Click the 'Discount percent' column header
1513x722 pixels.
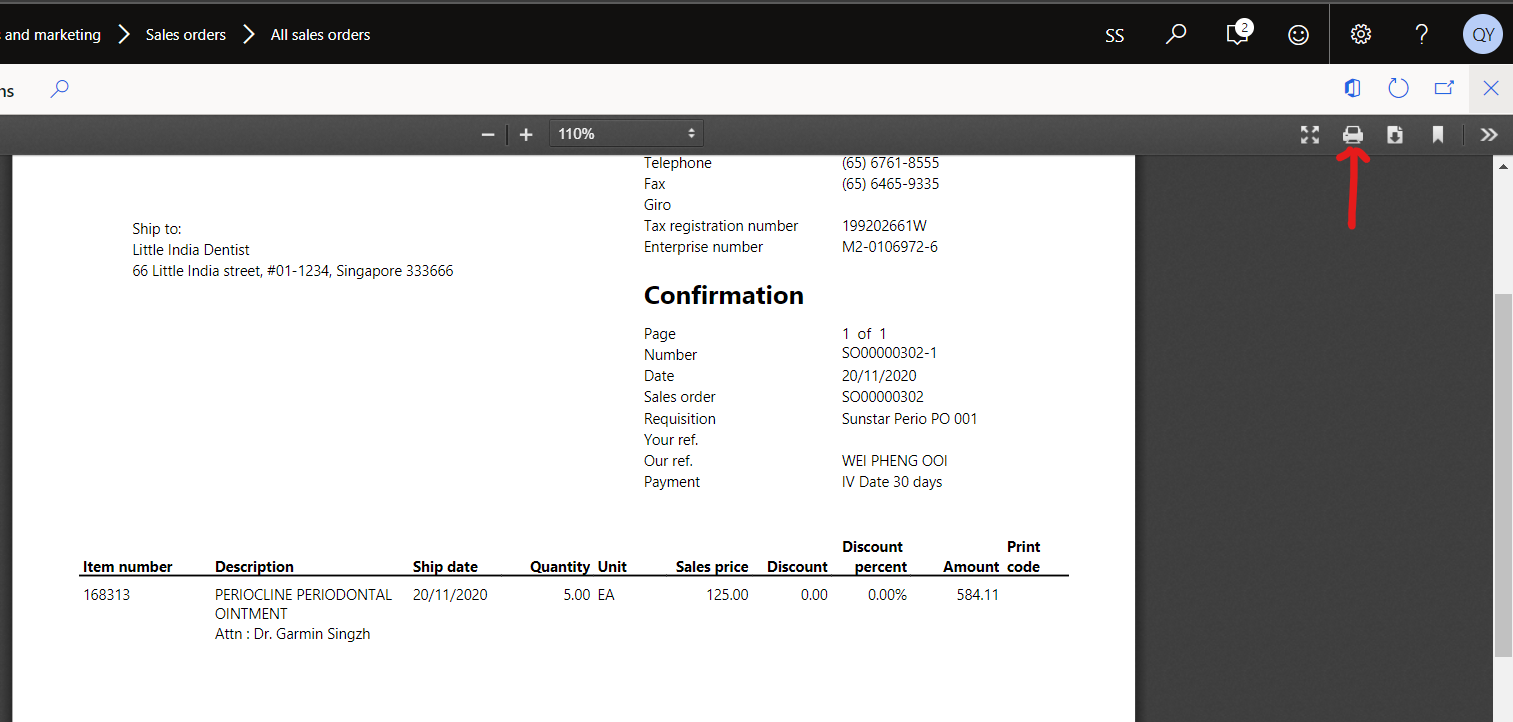click(875, 557)
